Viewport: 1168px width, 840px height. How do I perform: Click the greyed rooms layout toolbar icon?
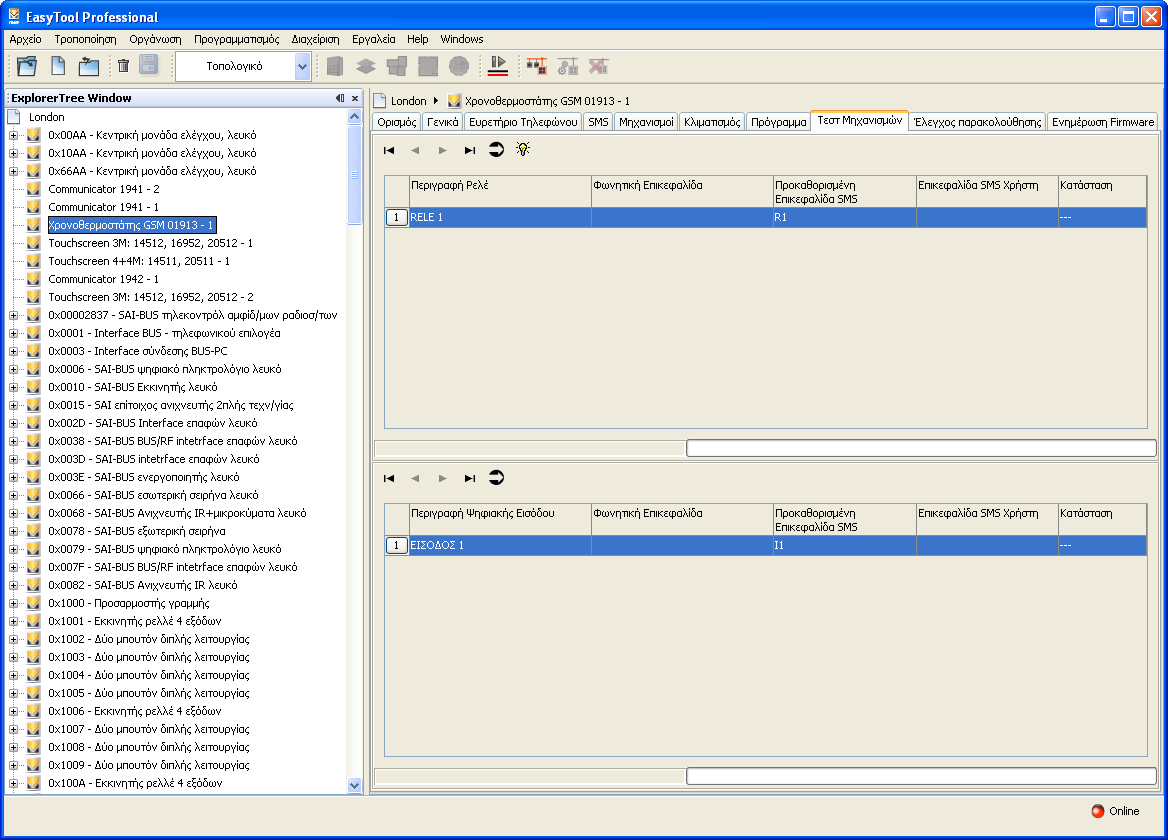(397, 66)
